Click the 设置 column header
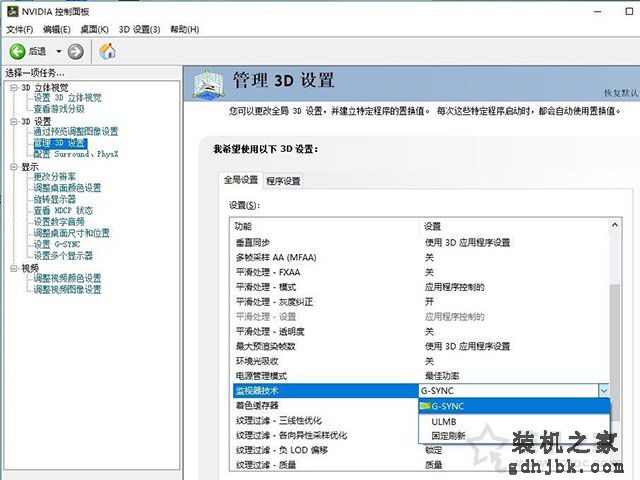 514,226
